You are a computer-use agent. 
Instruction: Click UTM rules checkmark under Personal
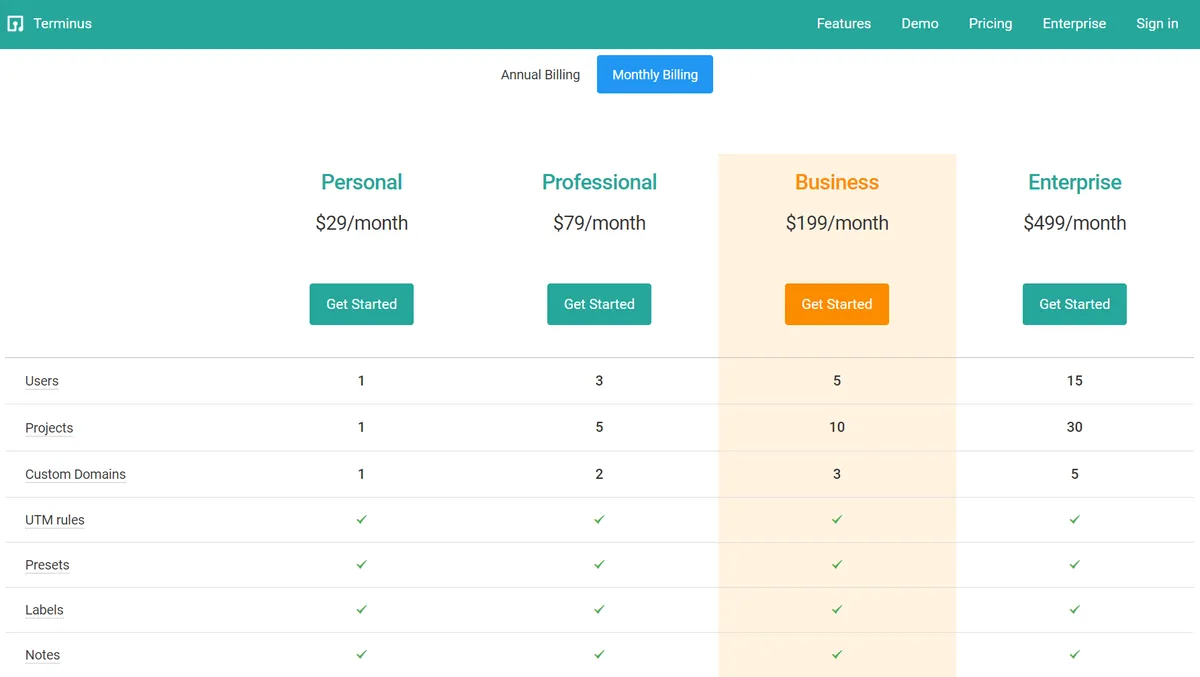tap(361, 520)
